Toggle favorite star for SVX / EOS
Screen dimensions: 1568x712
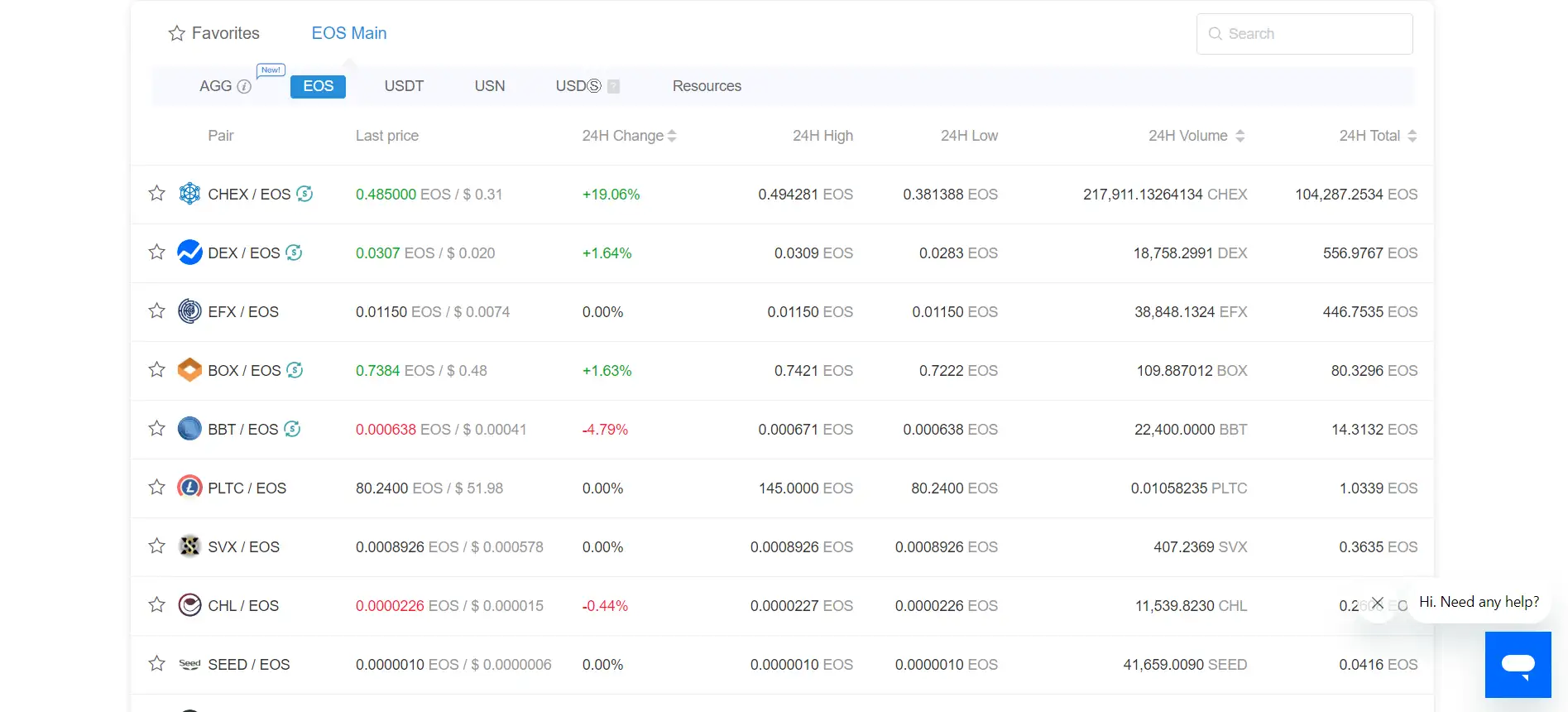tap(156, 546)
